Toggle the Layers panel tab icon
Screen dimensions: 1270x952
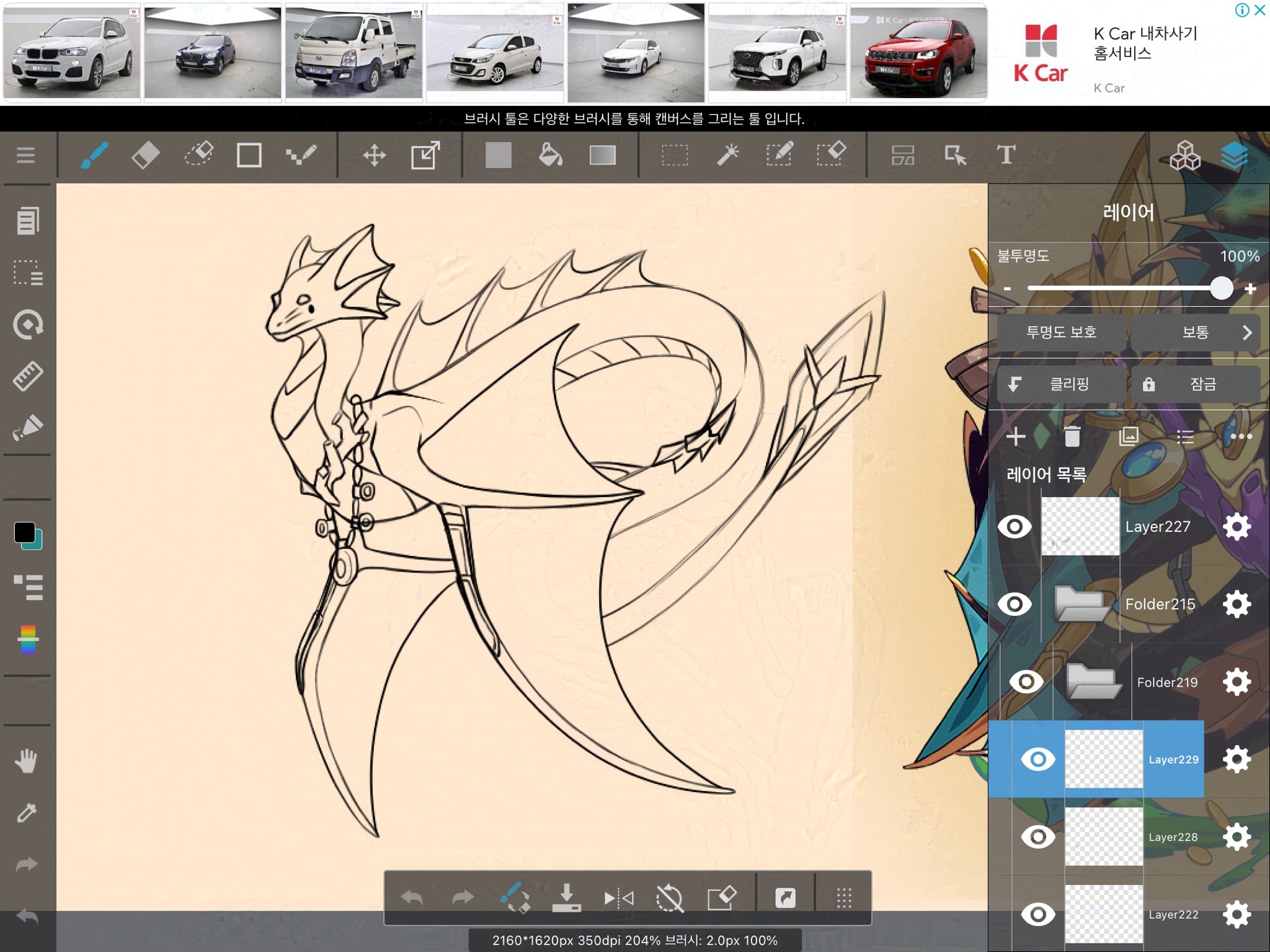1234,155
